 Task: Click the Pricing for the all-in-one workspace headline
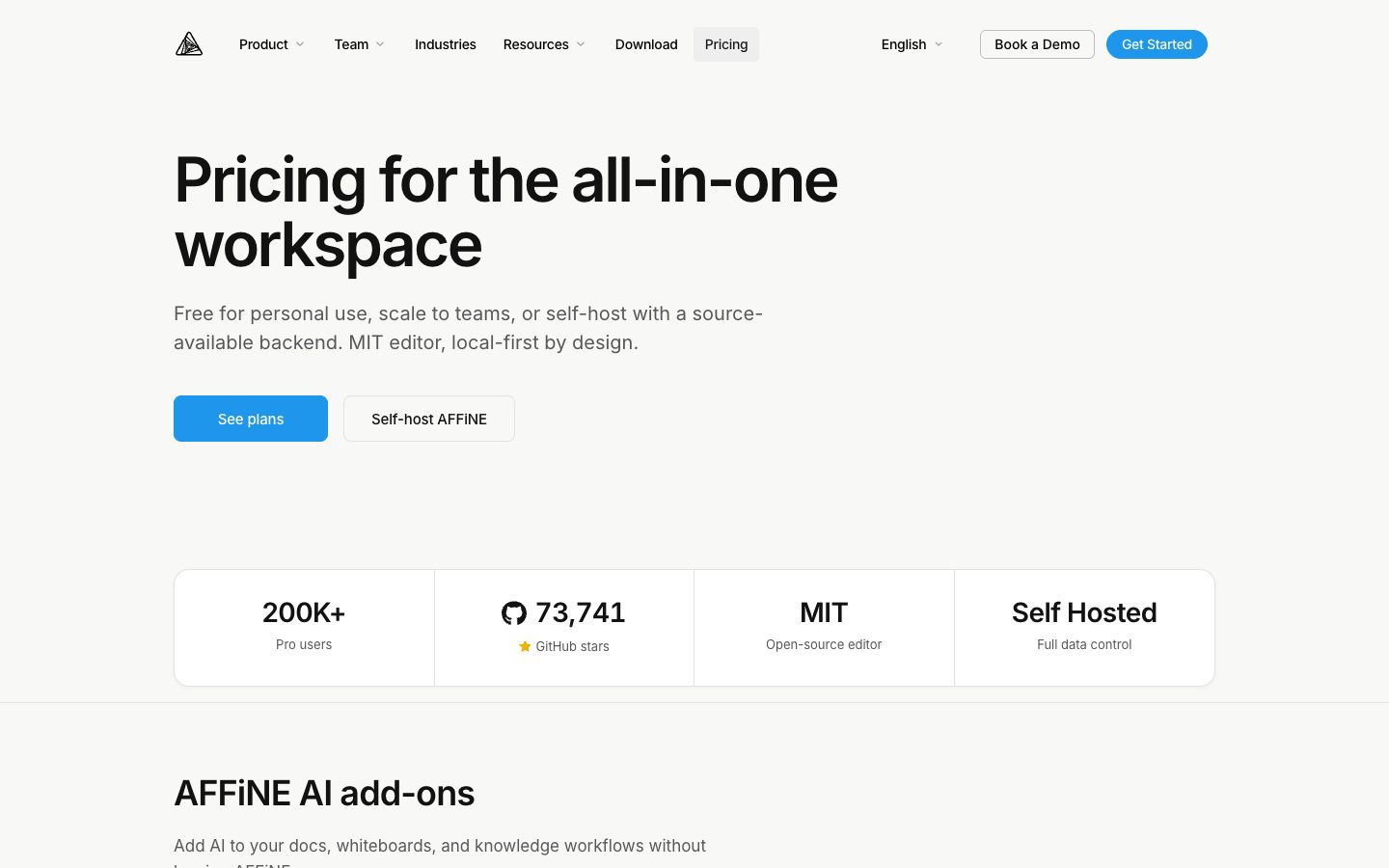(506, 212)
